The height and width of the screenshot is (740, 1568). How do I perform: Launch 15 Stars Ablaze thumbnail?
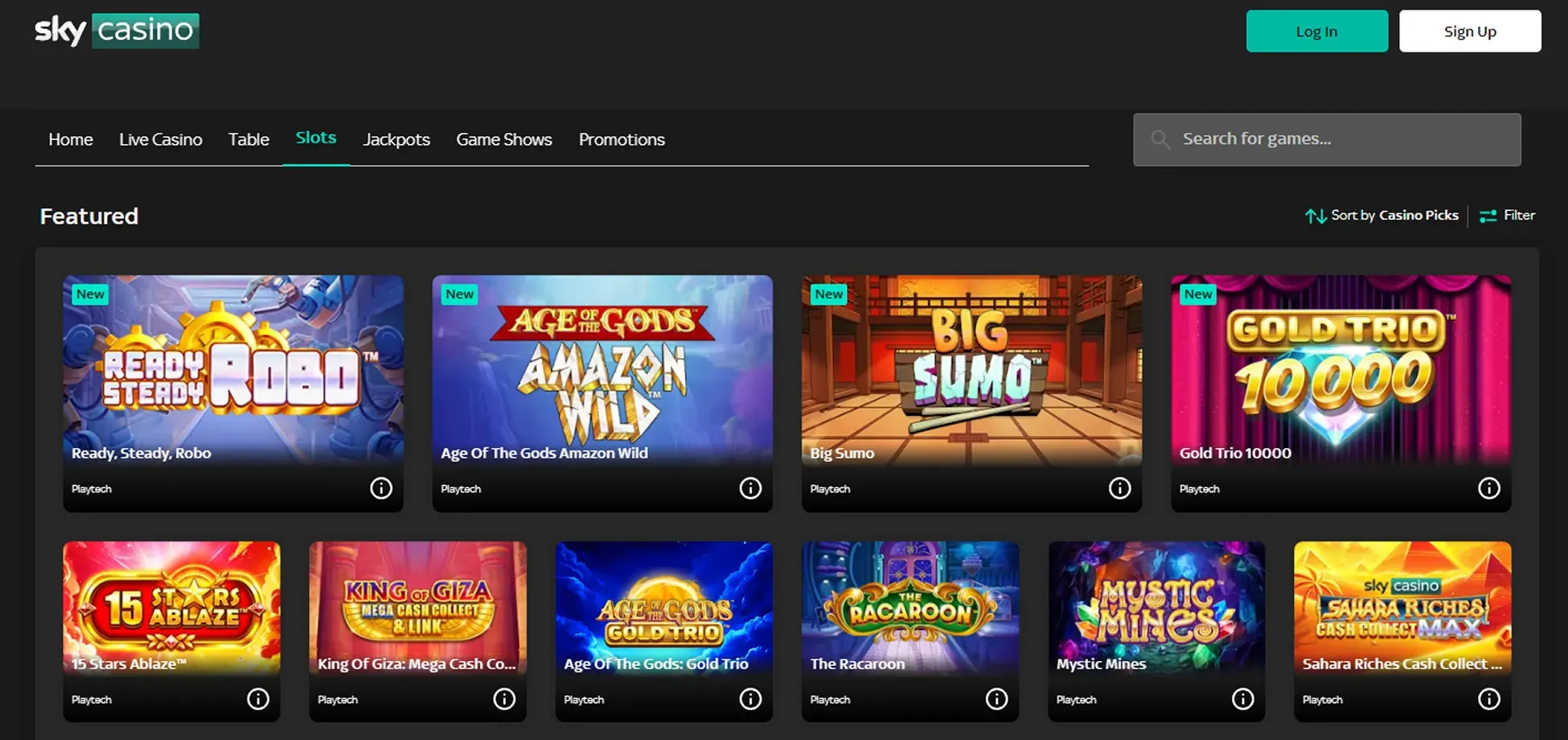point(172,608)
